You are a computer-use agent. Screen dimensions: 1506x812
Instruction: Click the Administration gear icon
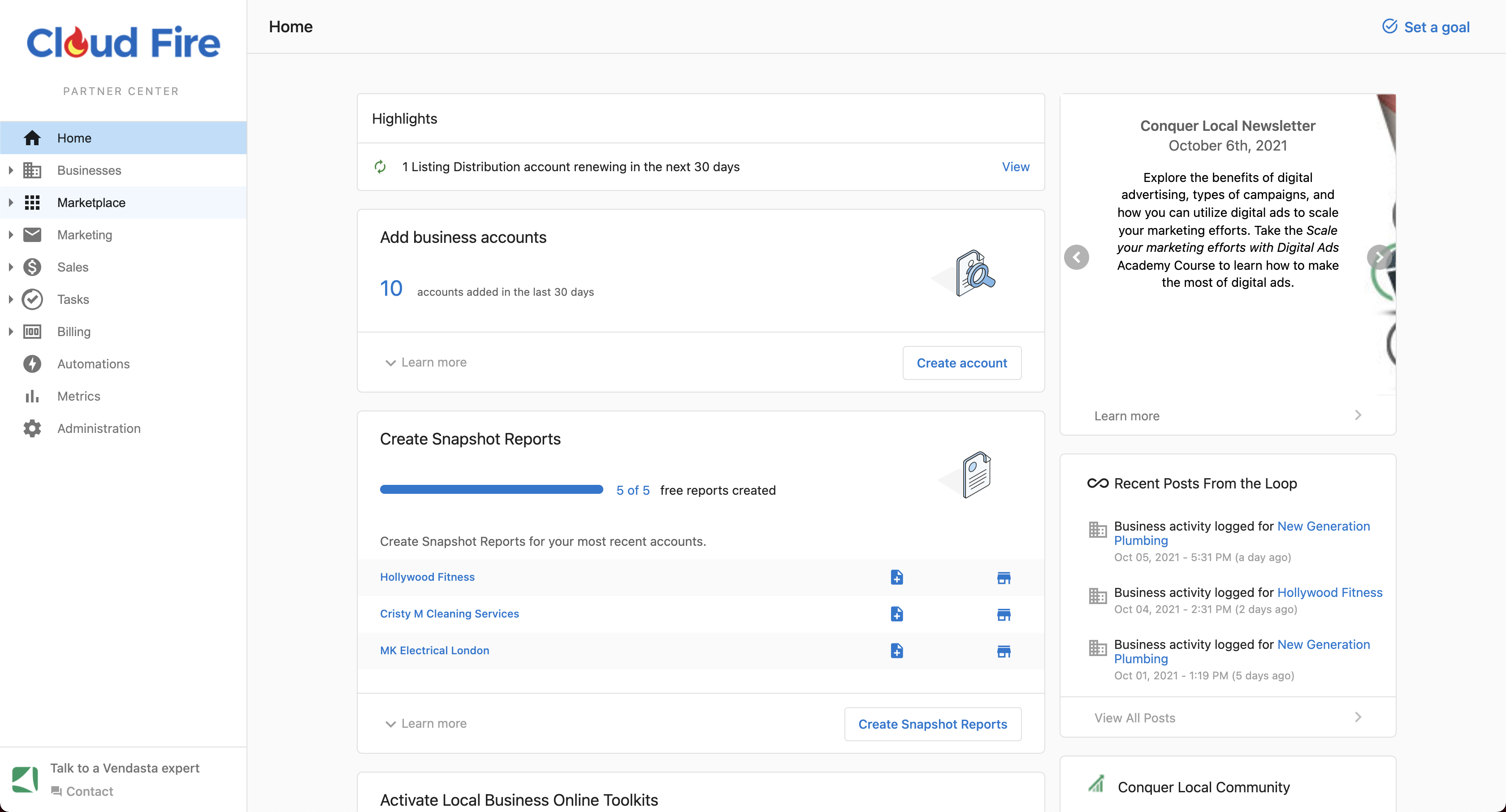click(x=32, y=428)
